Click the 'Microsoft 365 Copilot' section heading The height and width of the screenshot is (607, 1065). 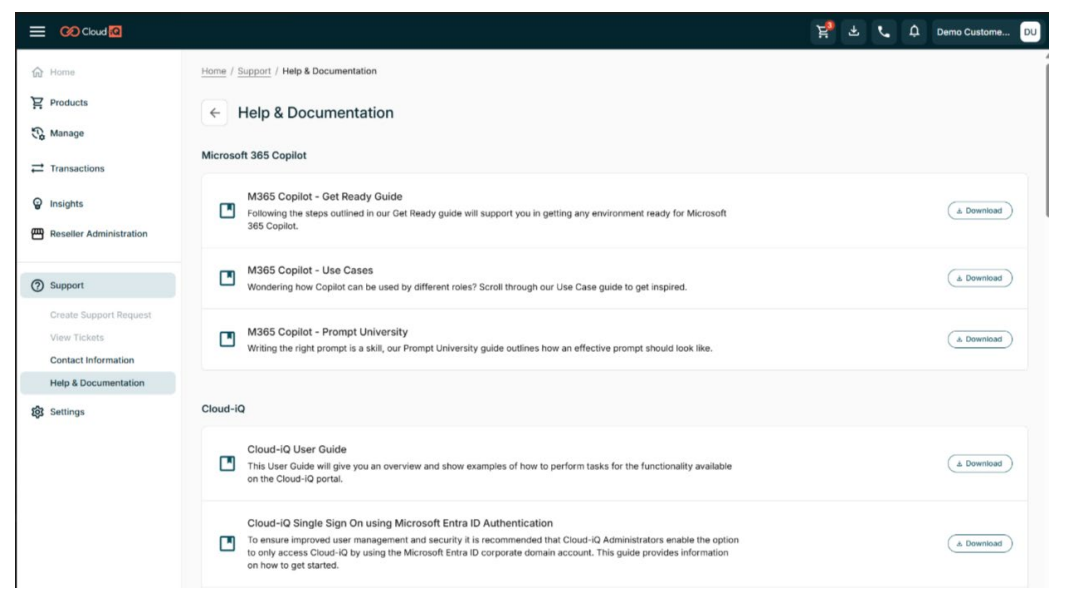[x=254, y=155]
